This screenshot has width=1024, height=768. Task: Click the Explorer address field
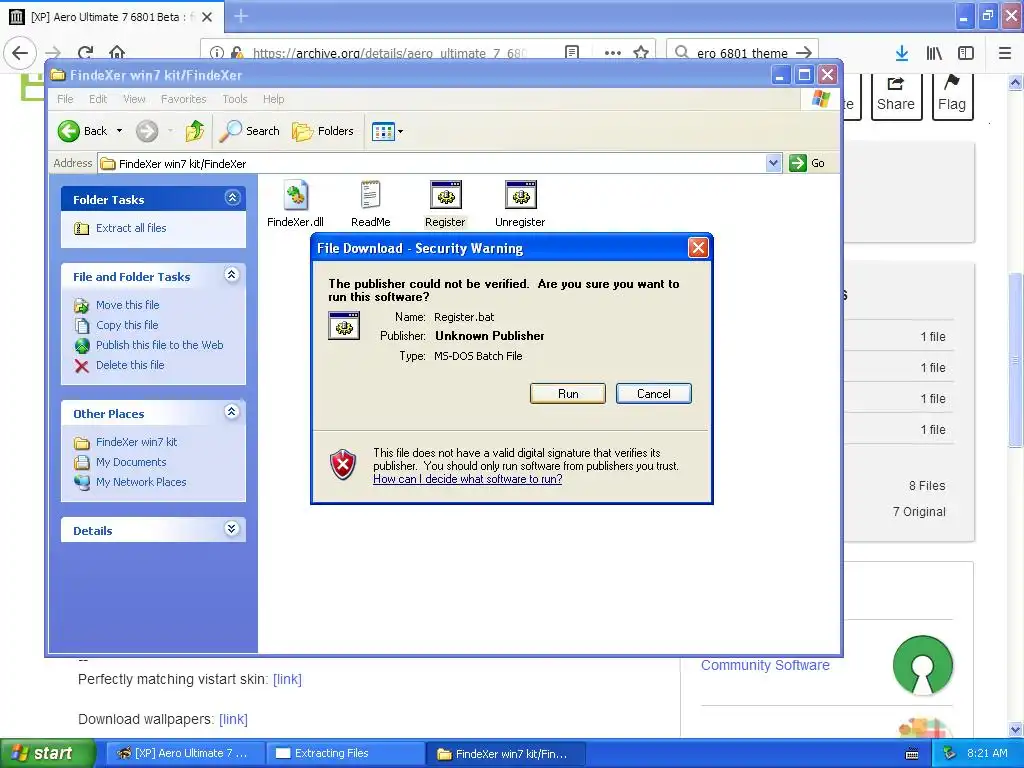click(432, 163)
